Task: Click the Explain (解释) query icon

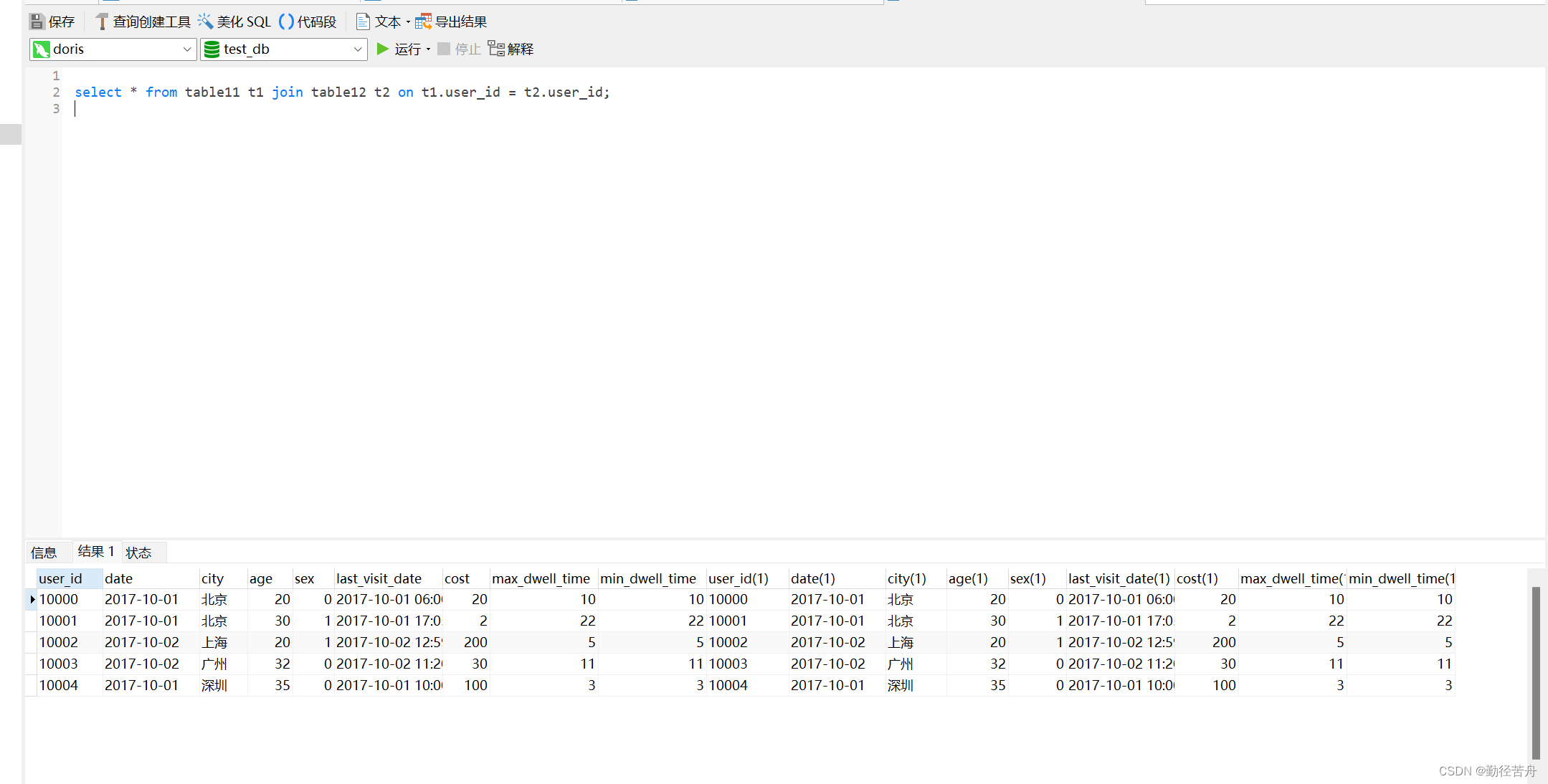Action: [x=496, y=49]
